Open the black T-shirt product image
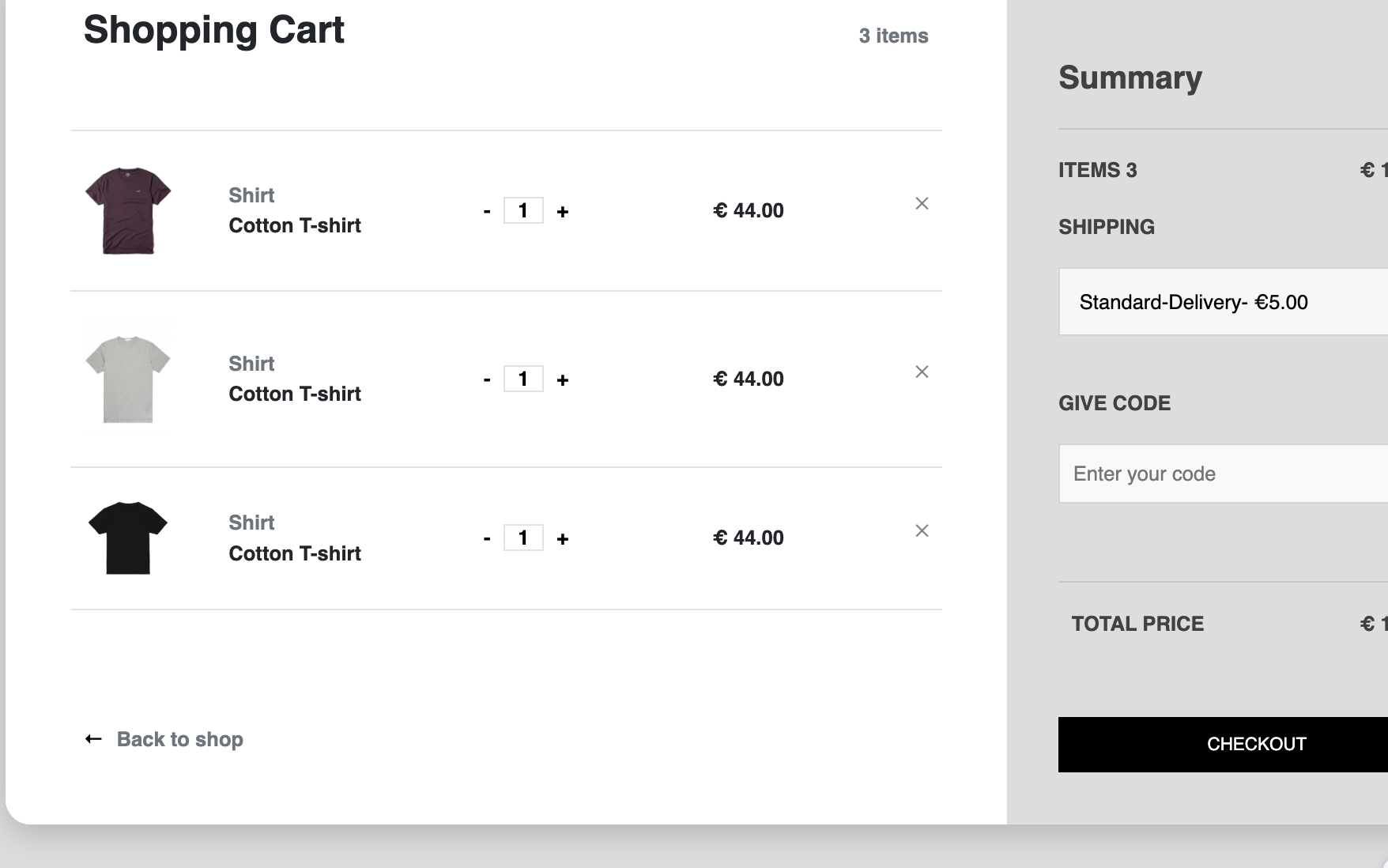This screenshot has height=868, width=1388. (x=128, y=538)
